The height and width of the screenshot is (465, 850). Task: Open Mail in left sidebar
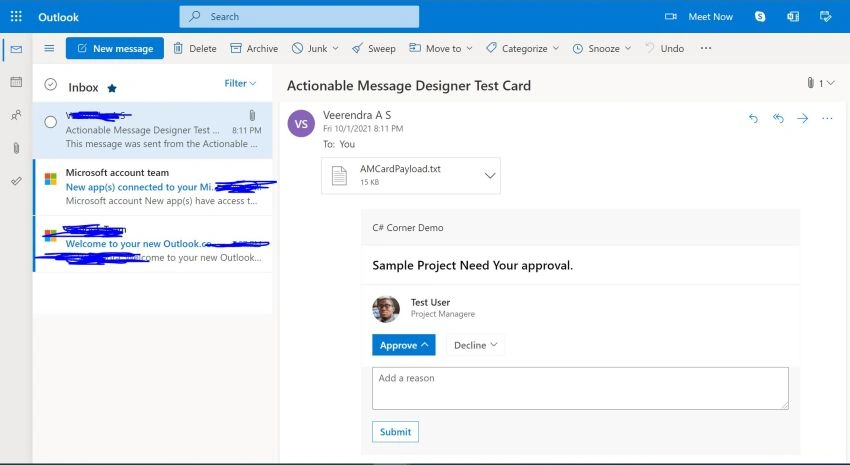(x=16, y=49)
